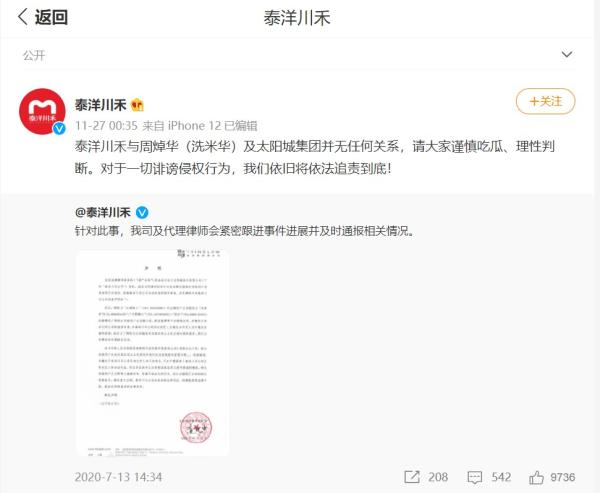Go back using the 返回 arrow
Screen dimensions: 600x493
pos(23,17)
